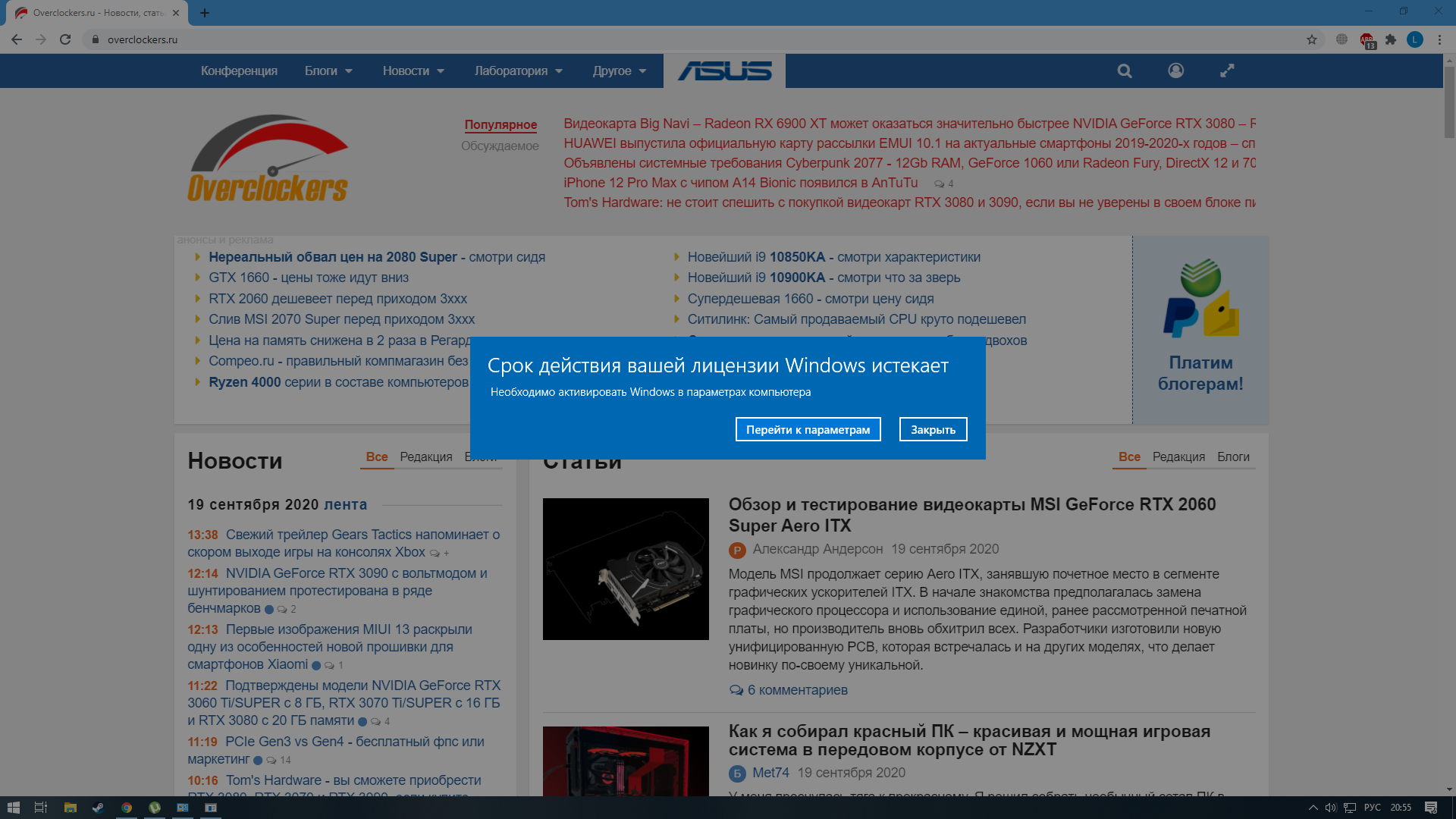Expand the Блоги dropdown menu
The image size is (1456, 819).
pyautogui.click(x=328, y=71)
